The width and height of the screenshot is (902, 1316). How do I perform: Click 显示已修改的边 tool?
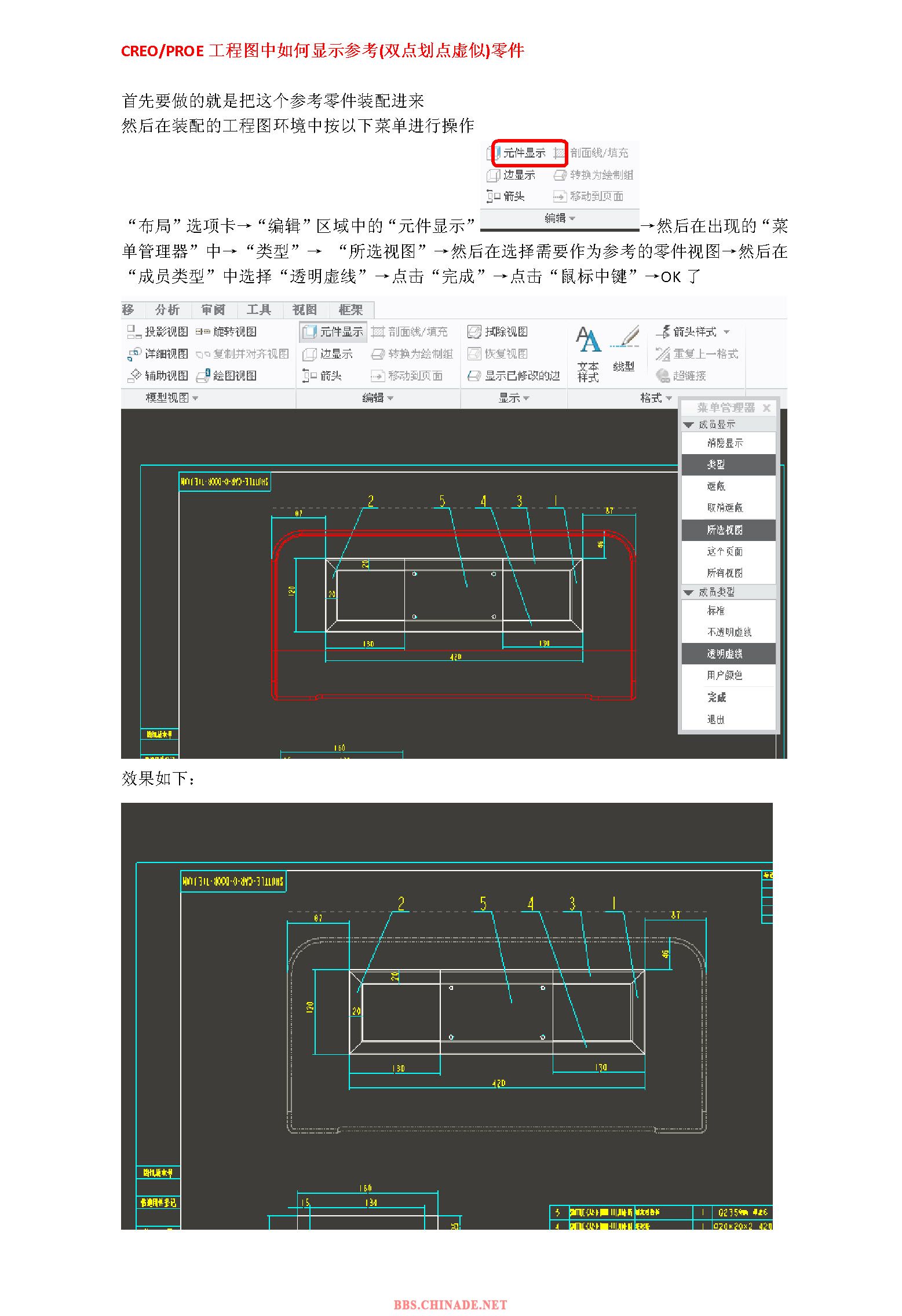(514, 376)
